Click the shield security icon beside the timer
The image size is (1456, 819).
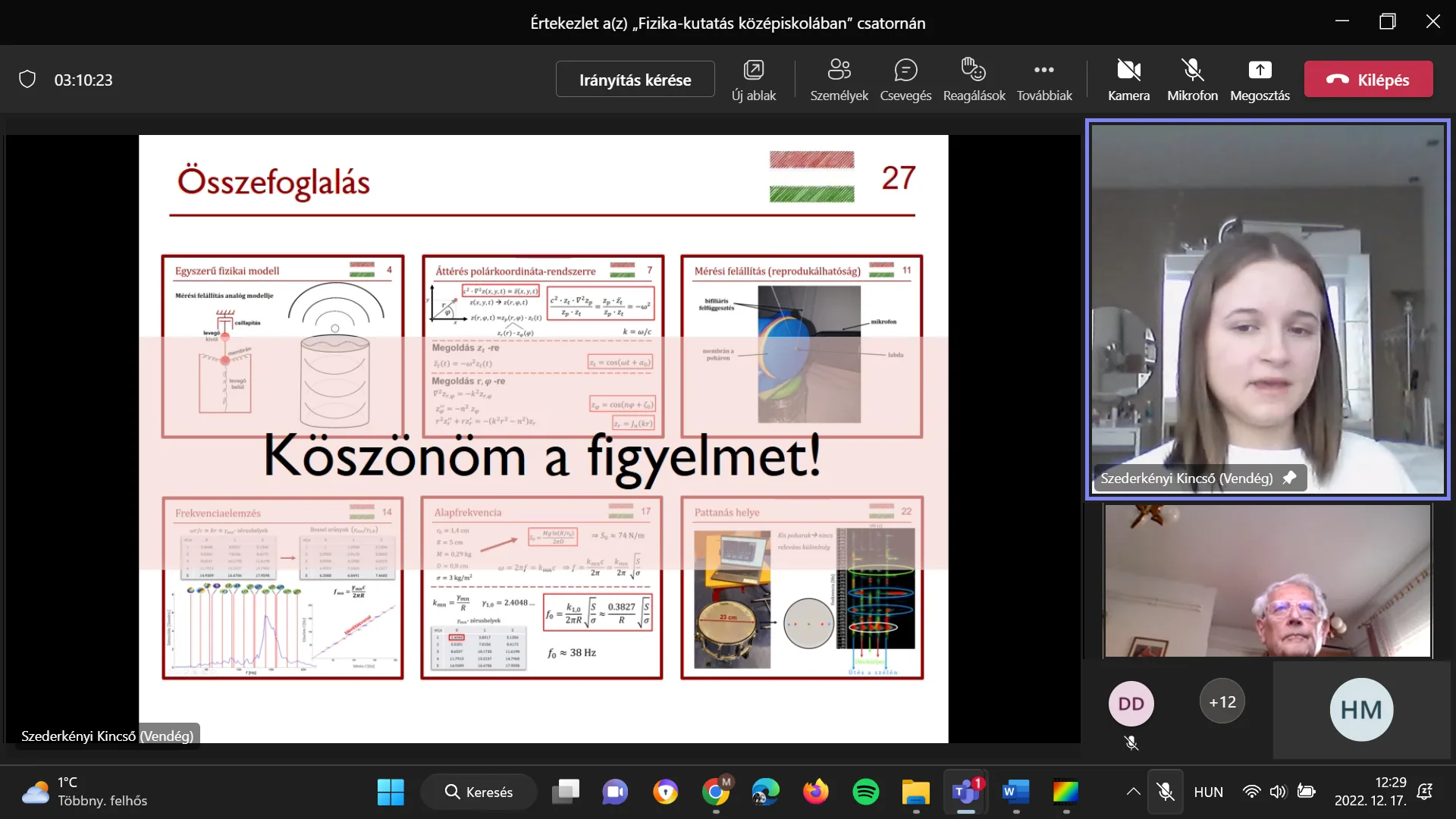(x=27, y=80)
